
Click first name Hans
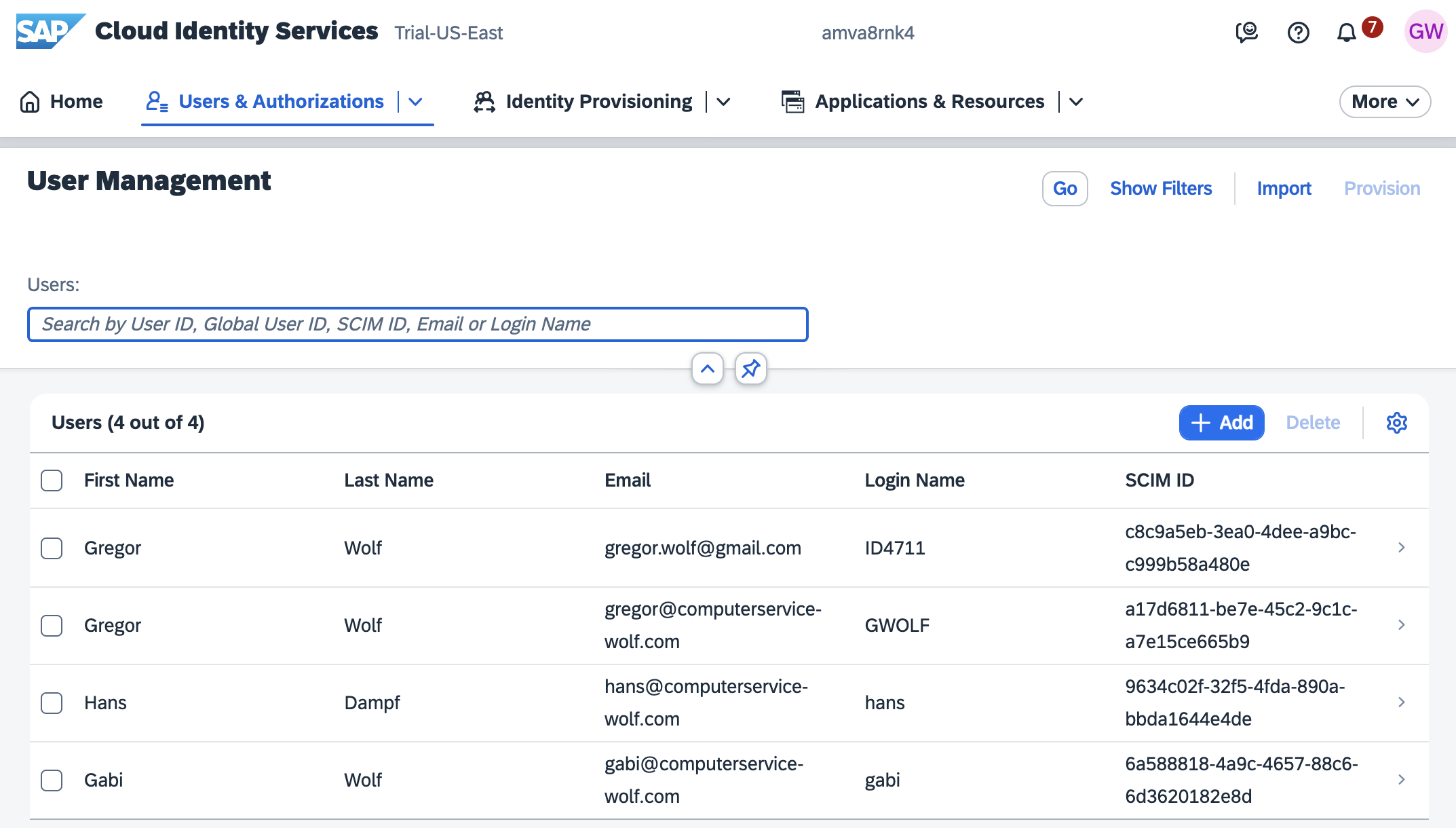click(x=105, y=702)
